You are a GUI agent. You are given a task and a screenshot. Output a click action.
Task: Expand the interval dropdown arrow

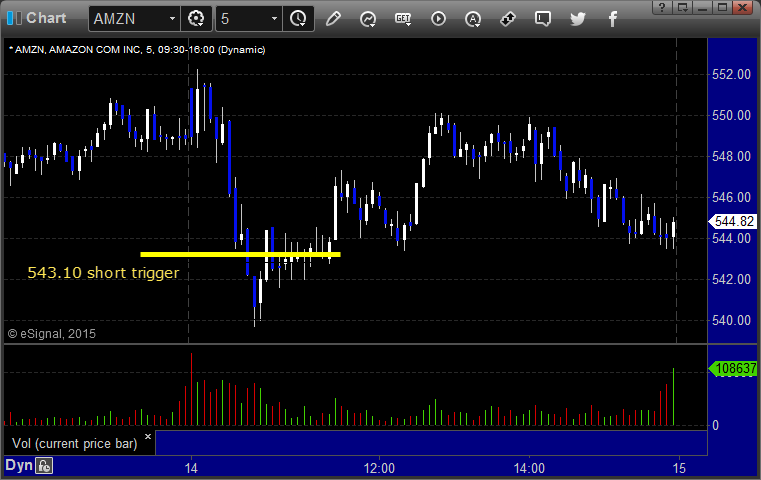click(x=274, y=19)
